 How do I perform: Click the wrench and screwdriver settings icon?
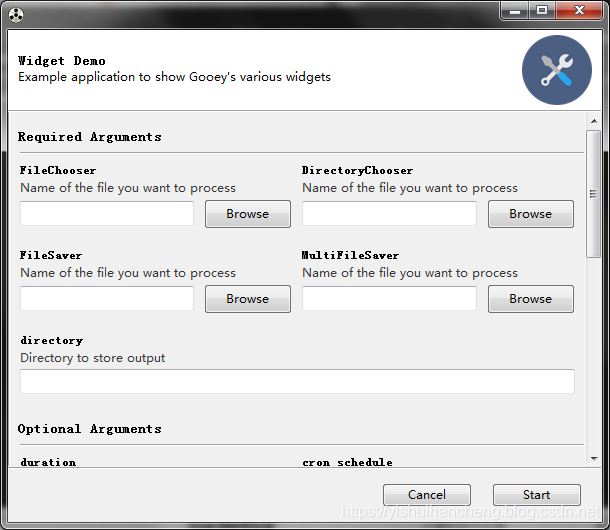click(x=557, y=70)
